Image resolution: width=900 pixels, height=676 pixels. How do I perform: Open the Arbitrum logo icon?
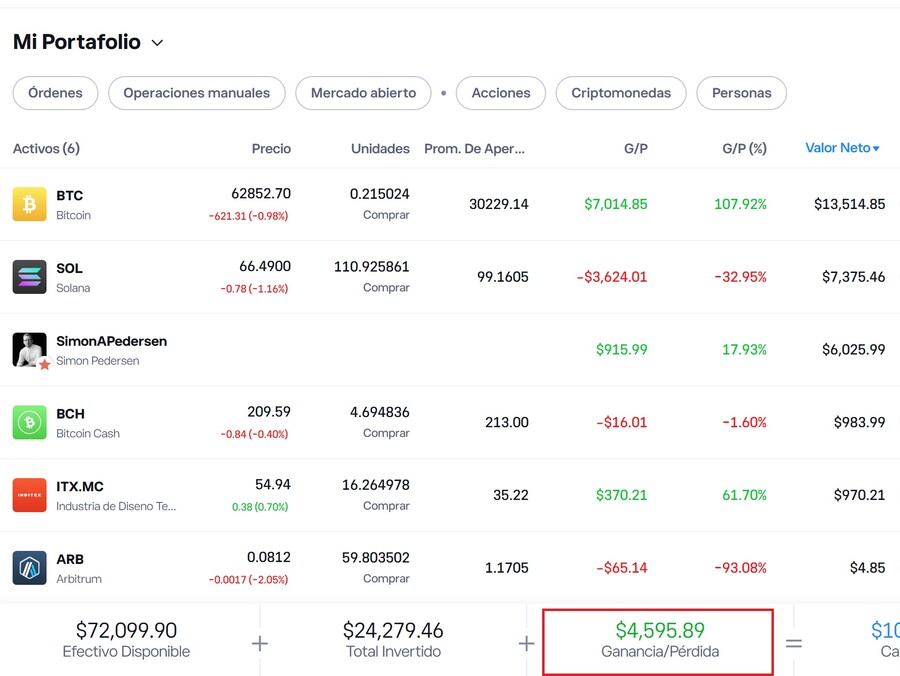click(x=30, y=568)
